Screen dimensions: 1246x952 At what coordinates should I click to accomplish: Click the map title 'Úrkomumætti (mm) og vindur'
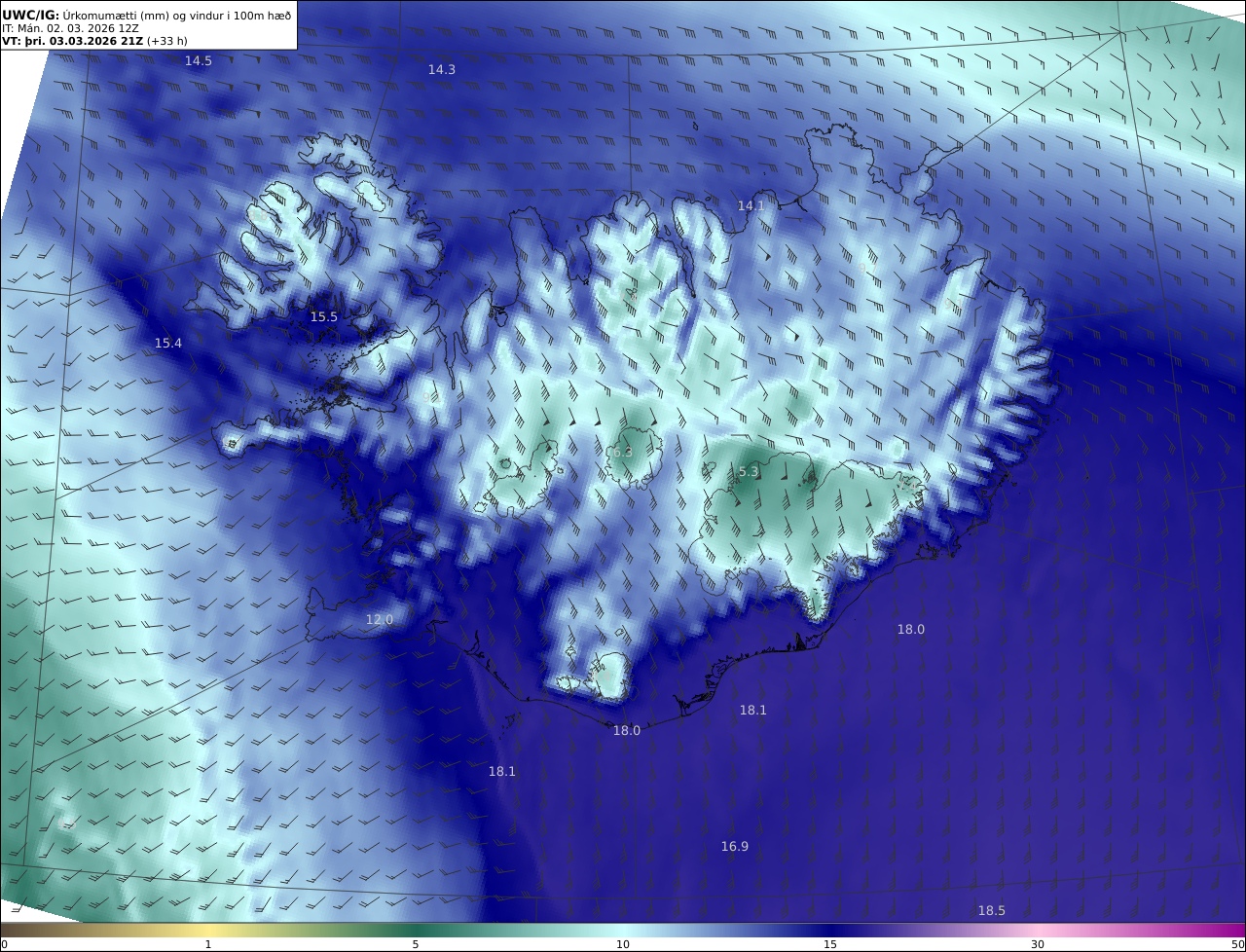pos(176,15)
